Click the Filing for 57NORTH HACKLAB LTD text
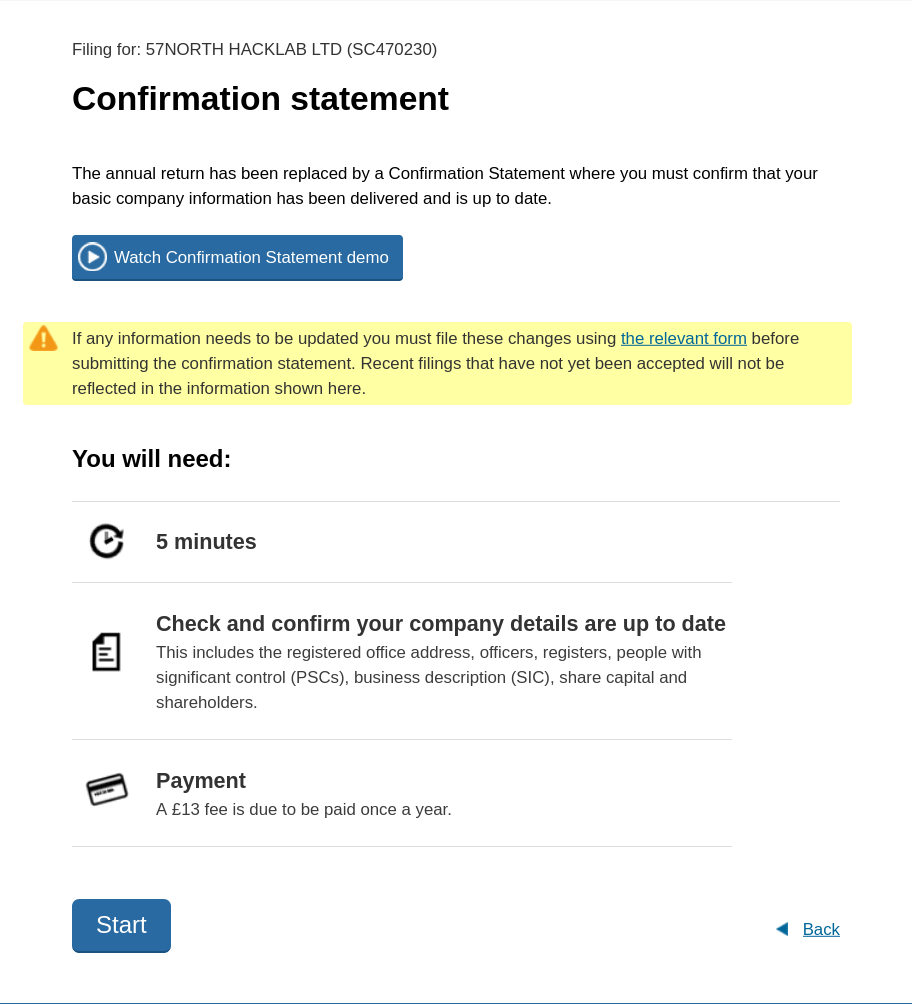The height and width of the screenshot is (1004, 912). (254, 49)
